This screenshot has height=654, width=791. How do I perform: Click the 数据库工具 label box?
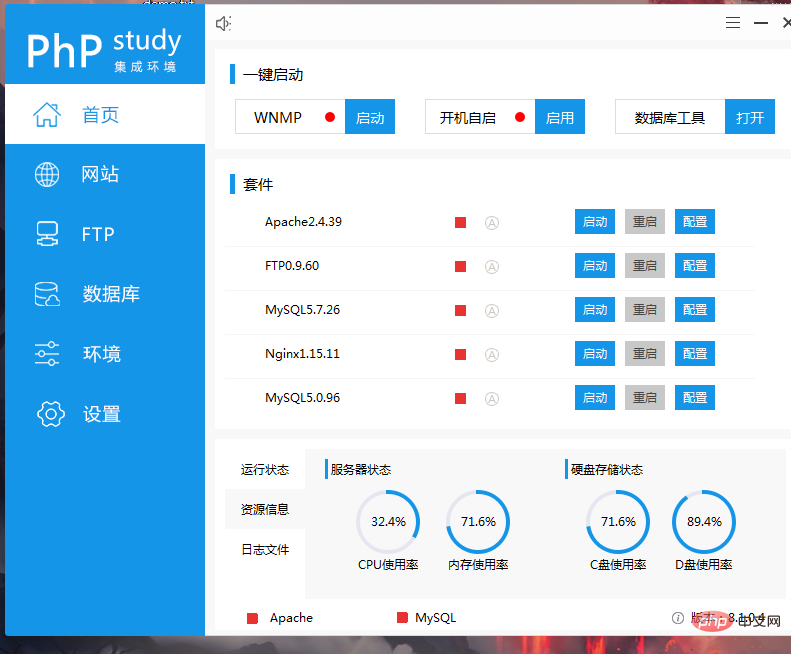(x=670, y=117)
